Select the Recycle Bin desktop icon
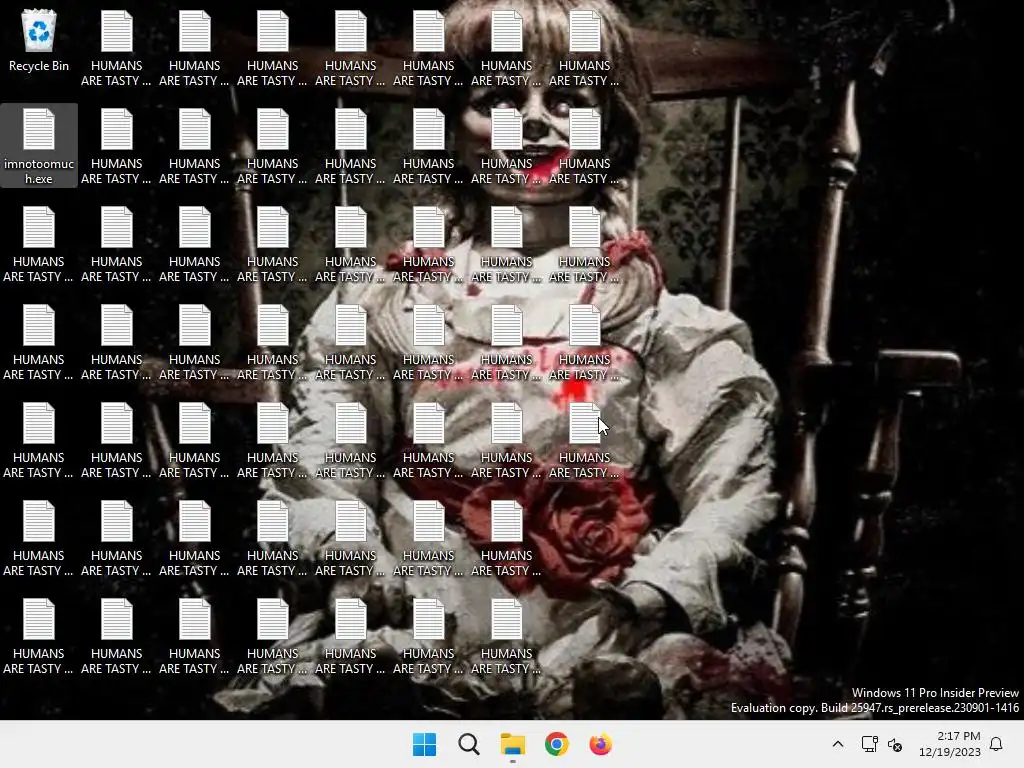This screenshot has height=768, width=1024. (x=39, y=40)
